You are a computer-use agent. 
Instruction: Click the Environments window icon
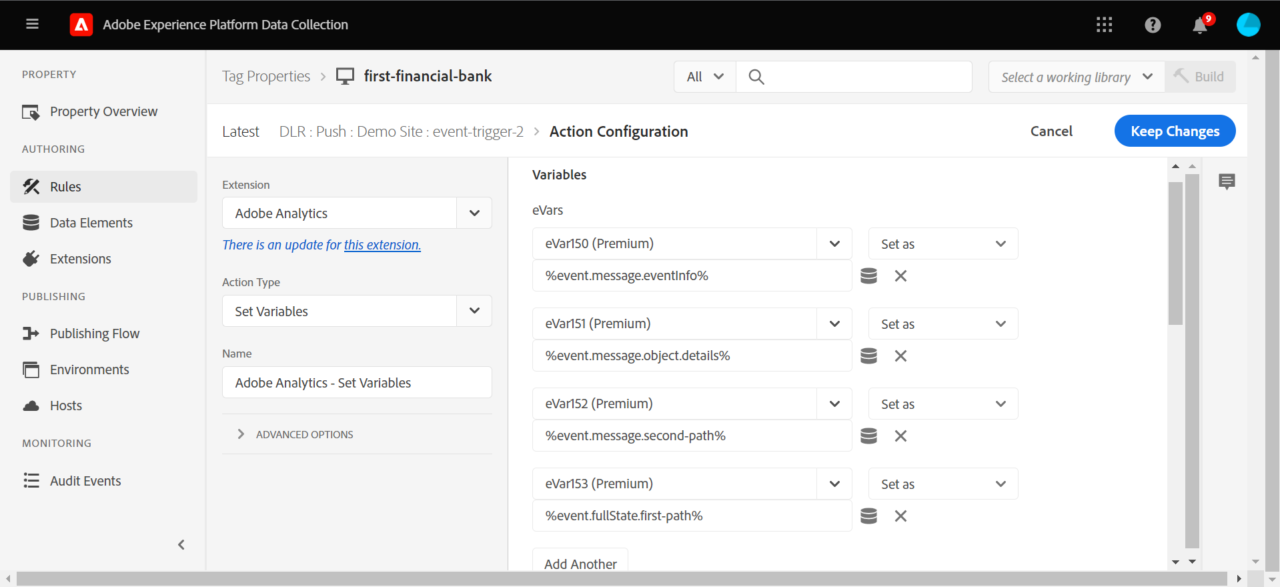[31, 370]
